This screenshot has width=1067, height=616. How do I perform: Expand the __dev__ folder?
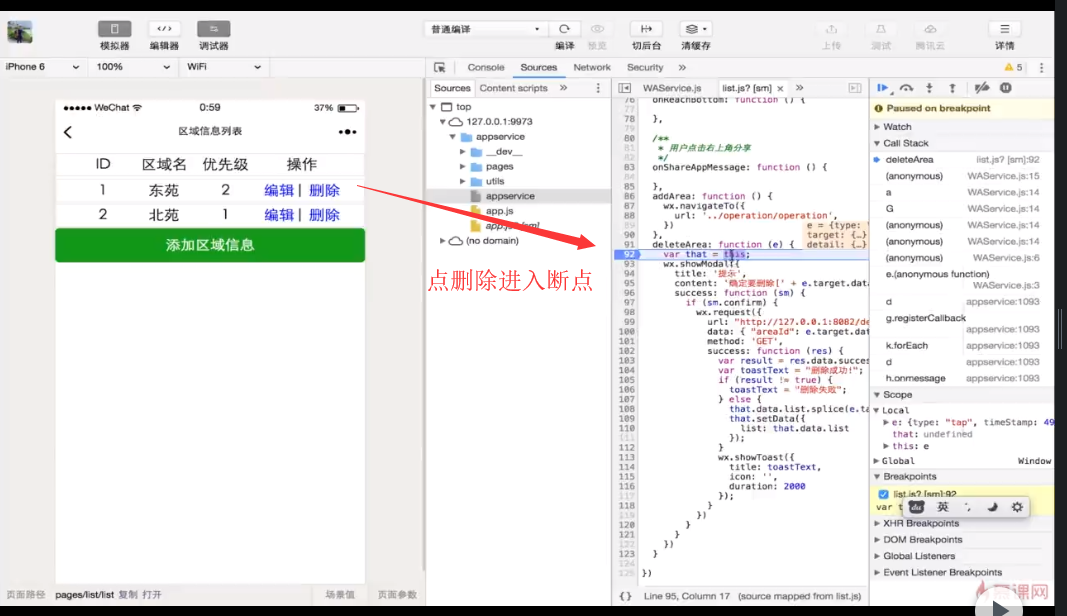click(x=463, y=152)
